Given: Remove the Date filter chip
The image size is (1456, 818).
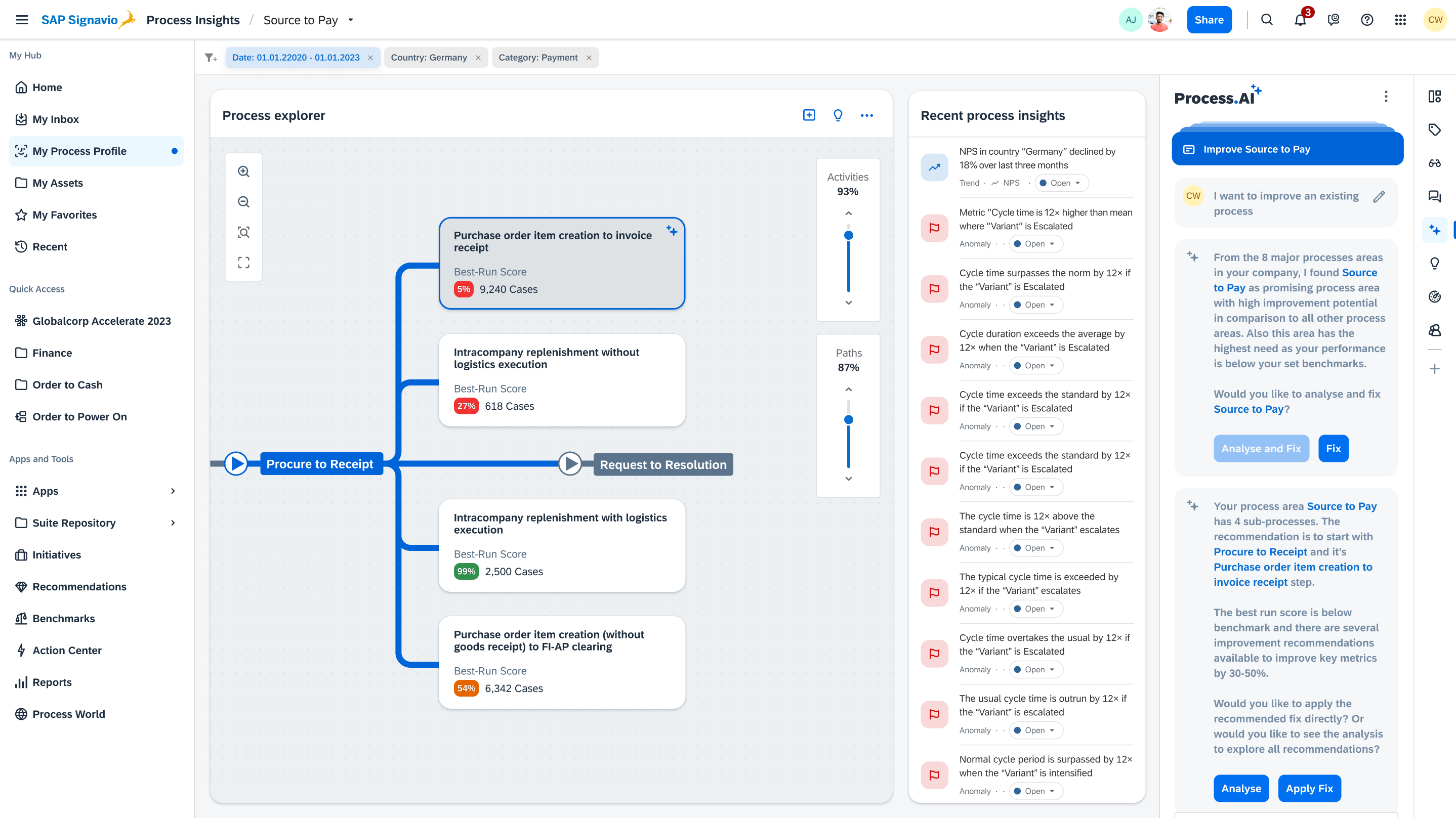Looking at the screenshot, I should click(370, 58).
